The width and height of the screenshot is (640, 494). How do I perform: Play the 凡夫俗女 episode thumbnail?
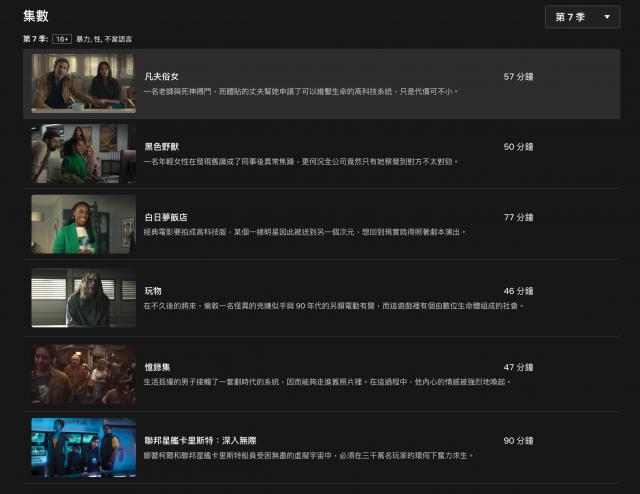click(x=83, y=82)
